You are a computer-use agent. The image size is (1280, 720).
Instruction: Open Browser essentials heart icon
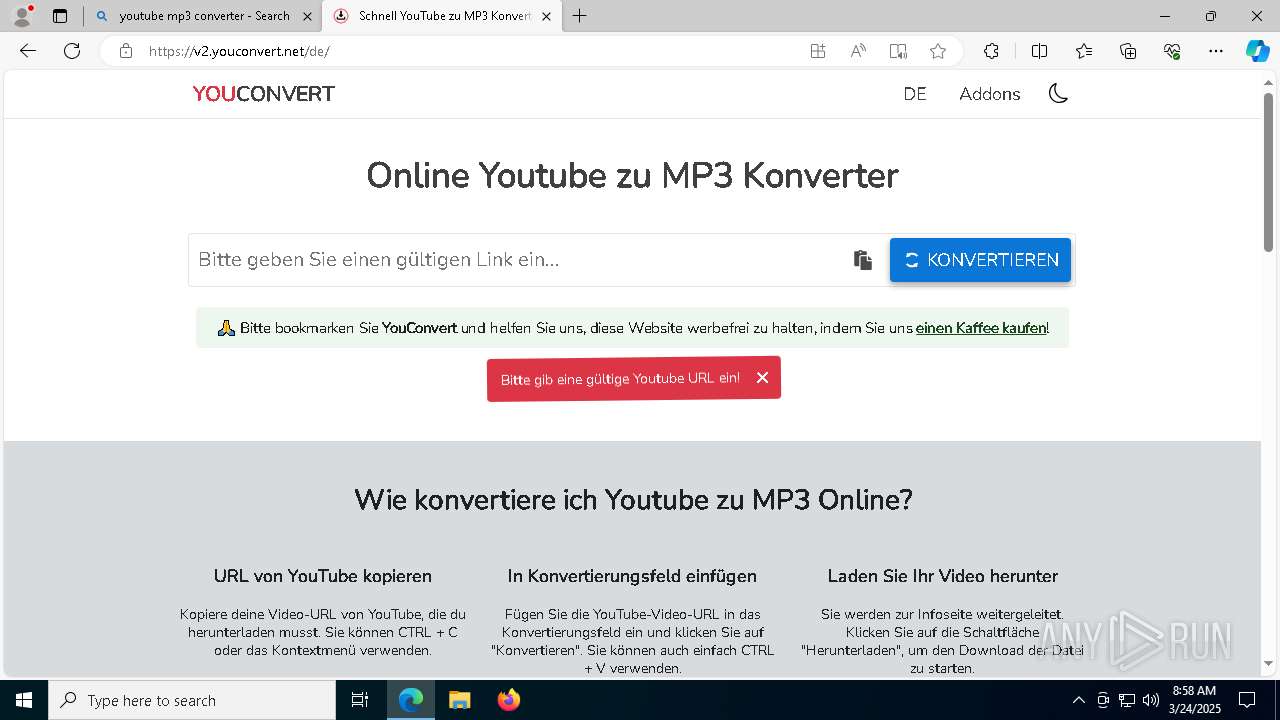click(1172, 51)
